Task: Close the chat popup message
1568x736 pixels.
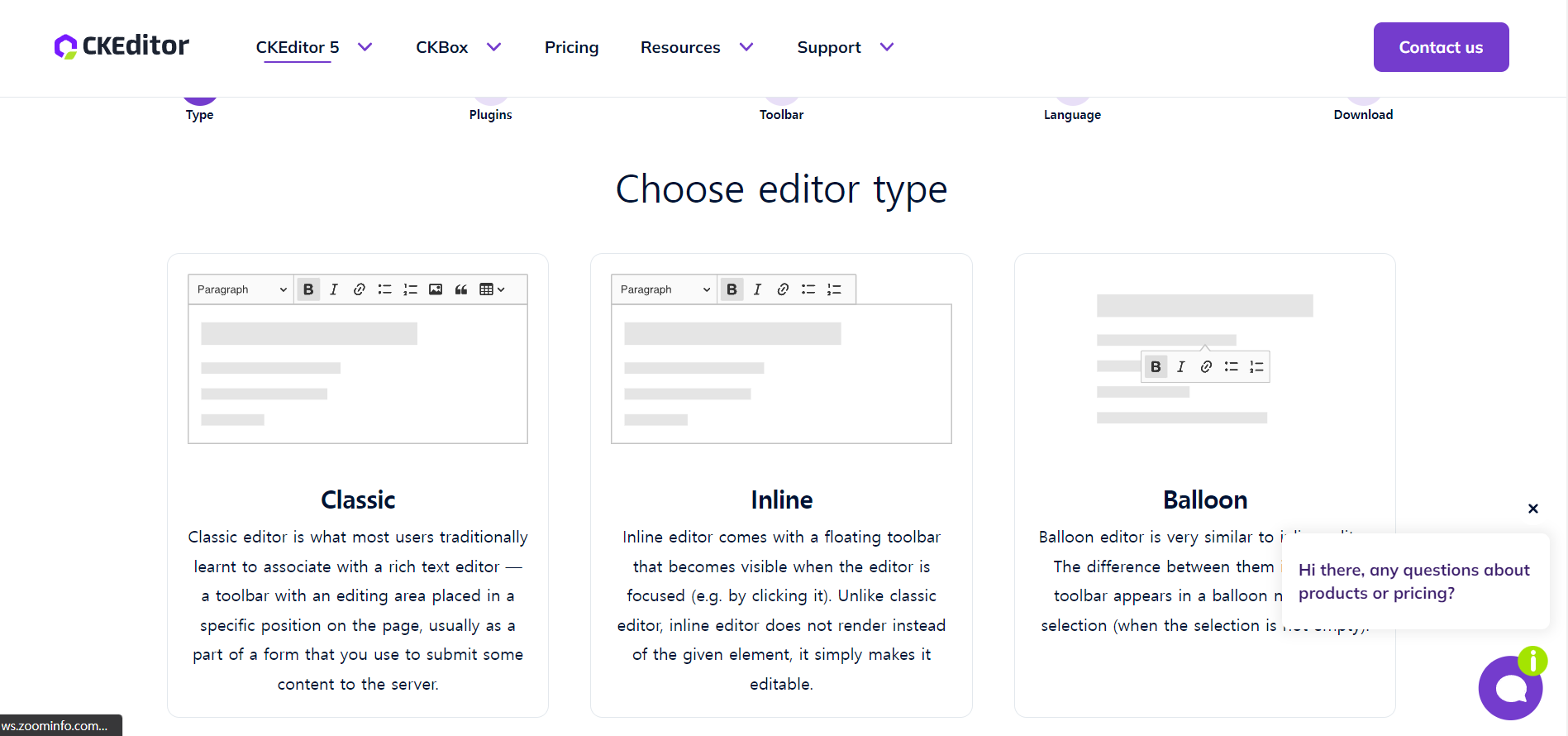Action: [1533, 509]
